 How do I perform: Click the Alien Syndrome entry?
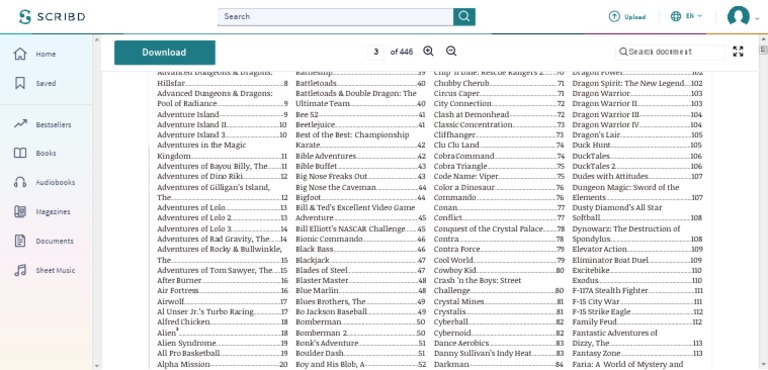[222, 343]
